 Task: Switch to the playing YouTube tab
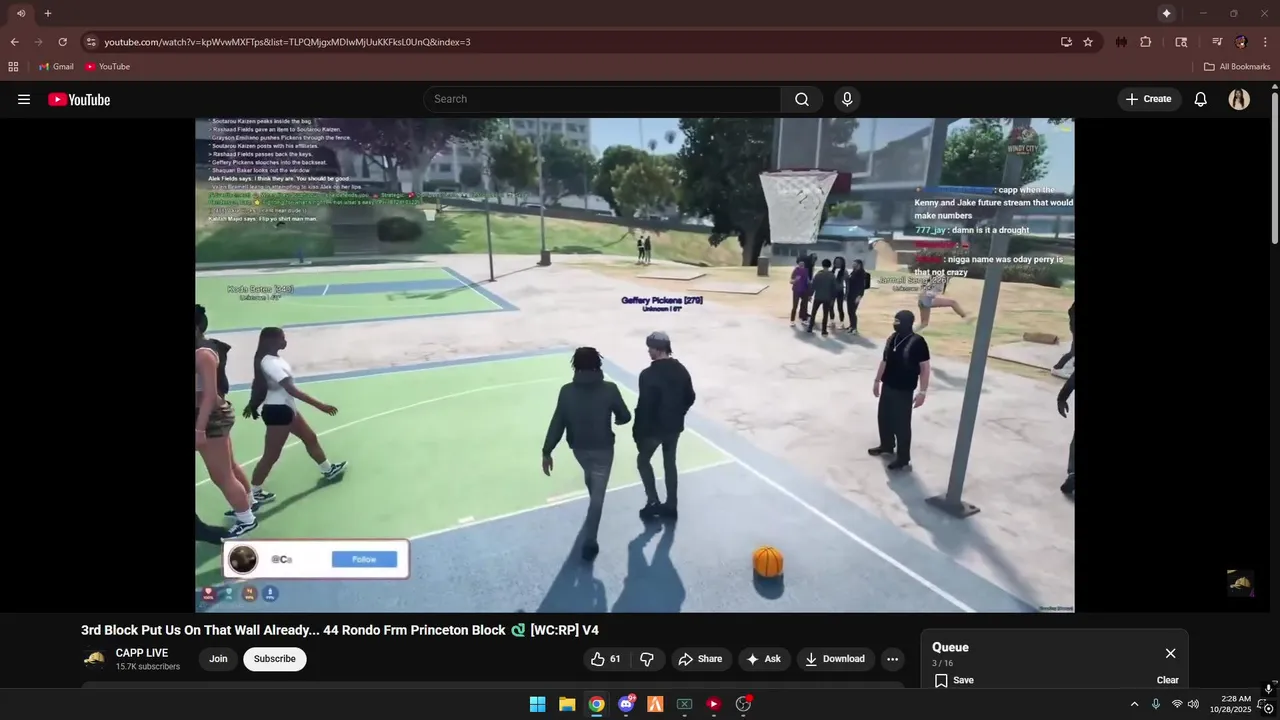pyautogui.click(x=20, y=13)
